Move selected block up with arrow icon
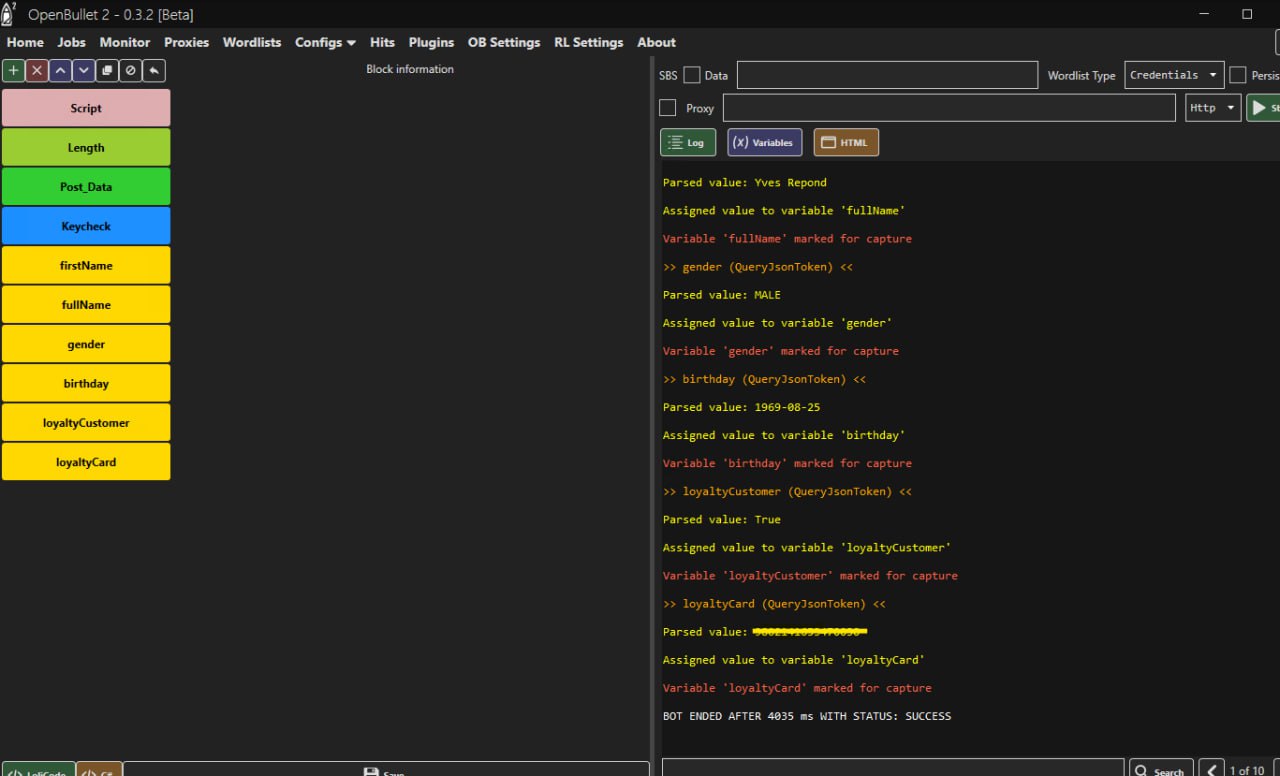 [x=60, y=70]
